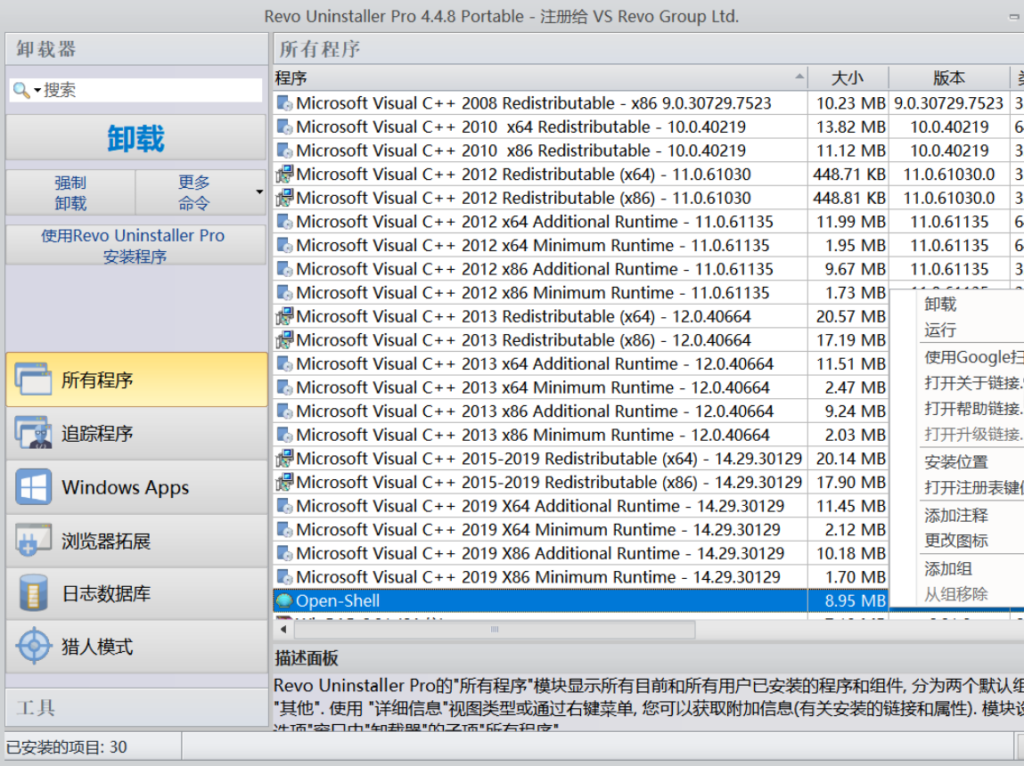Click icon of 2013 x64 Additional Runtime
This screenshot has width=1024, height=766.
[284, 364]
